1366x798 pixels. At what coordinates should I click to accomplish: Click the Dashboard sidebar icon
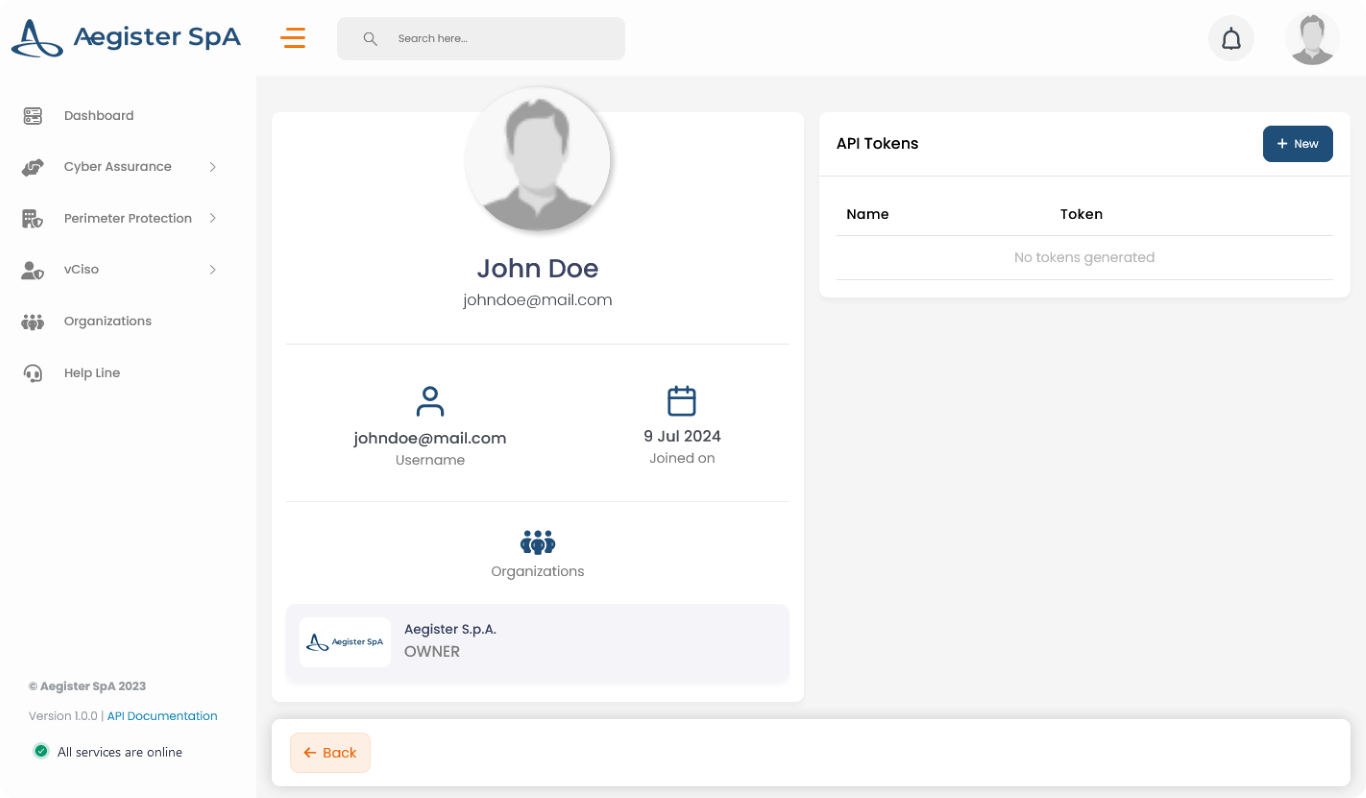[33, 116]
